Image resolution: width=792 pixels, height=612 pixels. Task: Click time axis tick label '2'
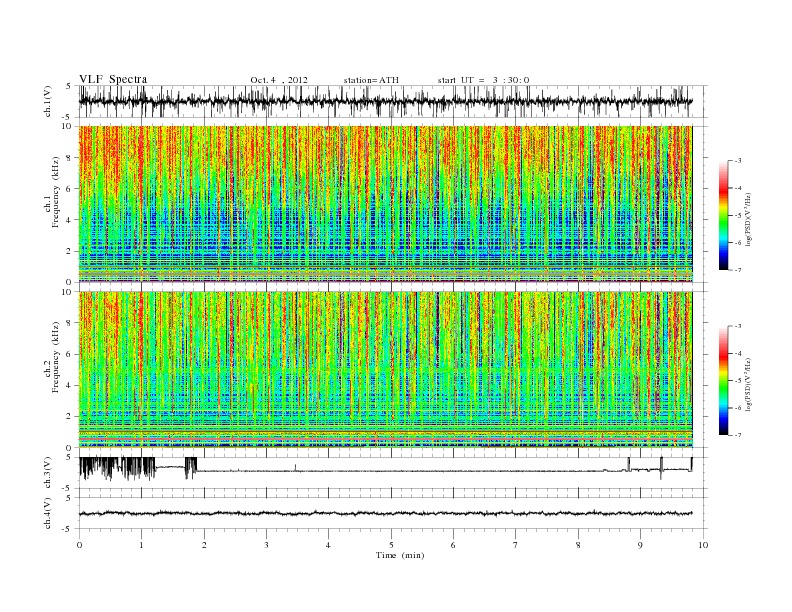point(204,545)
